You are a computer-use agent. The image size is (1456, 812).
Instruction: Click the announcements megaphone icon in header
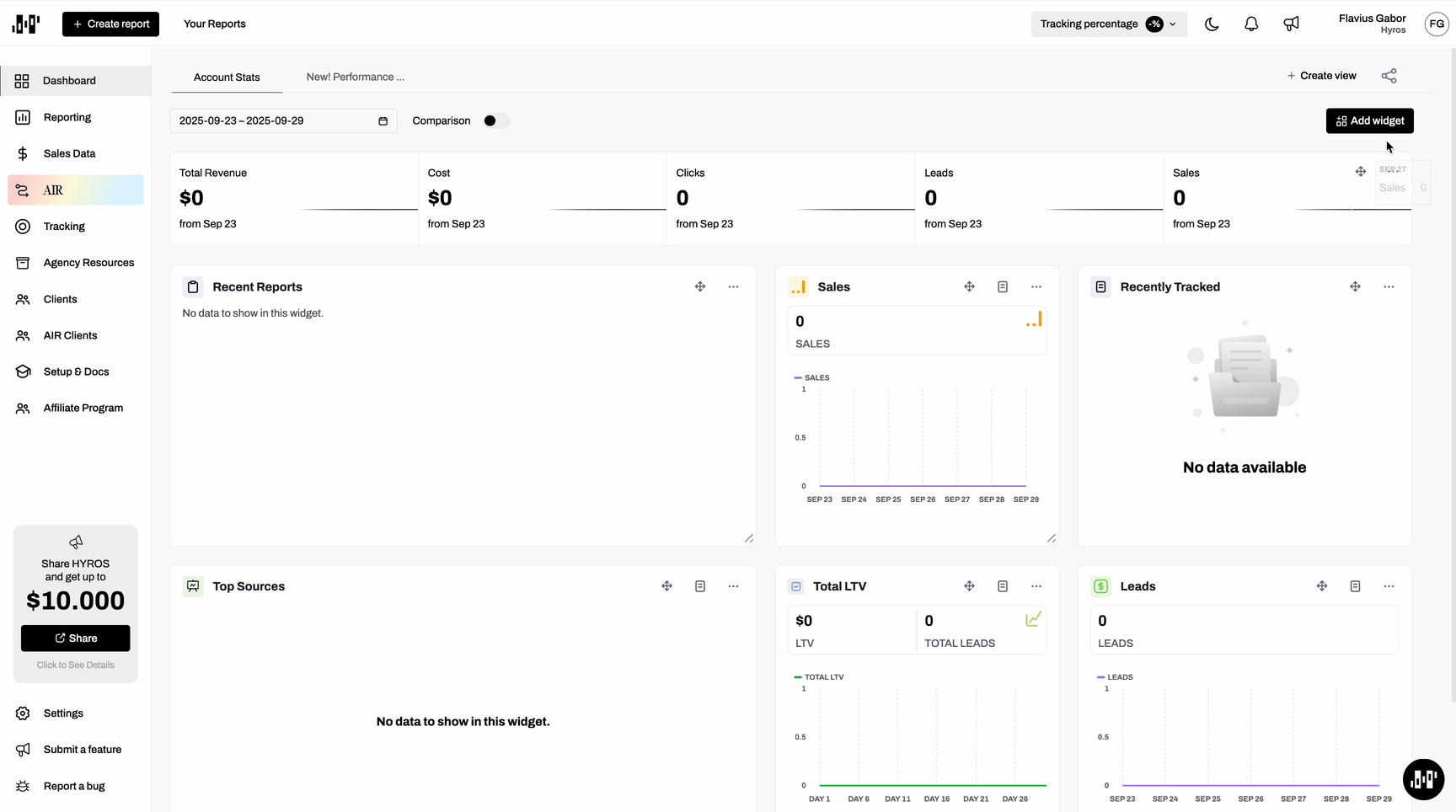point(1291,24)
